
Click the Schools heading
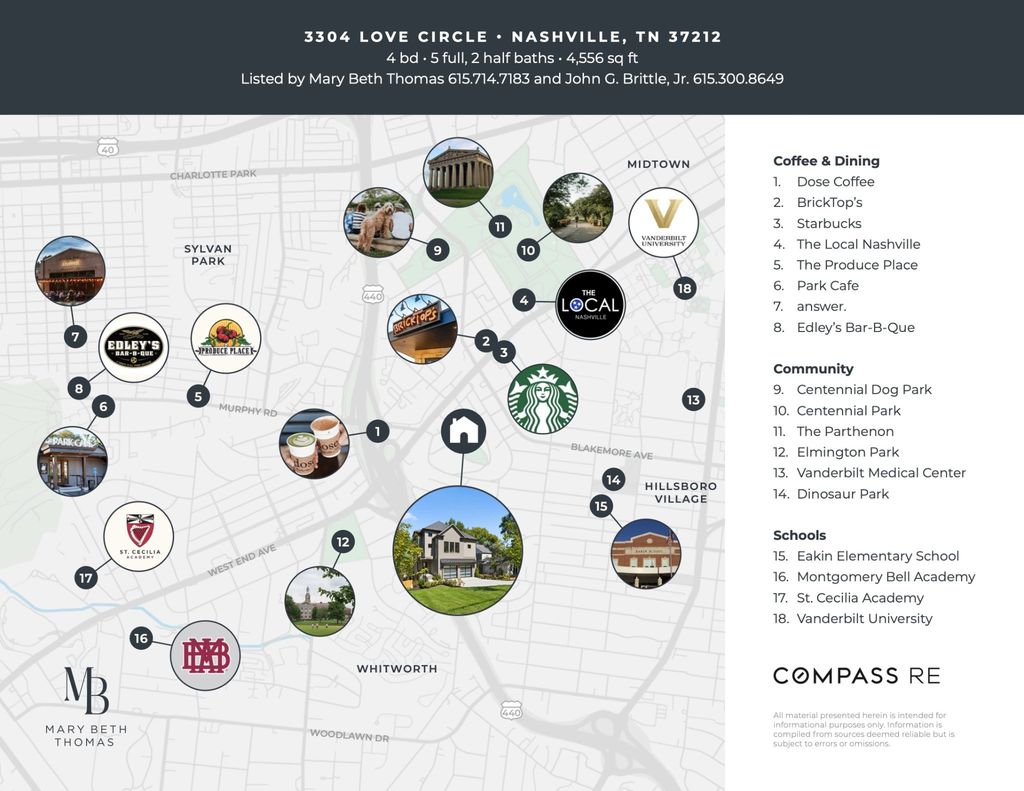(799, 536)
